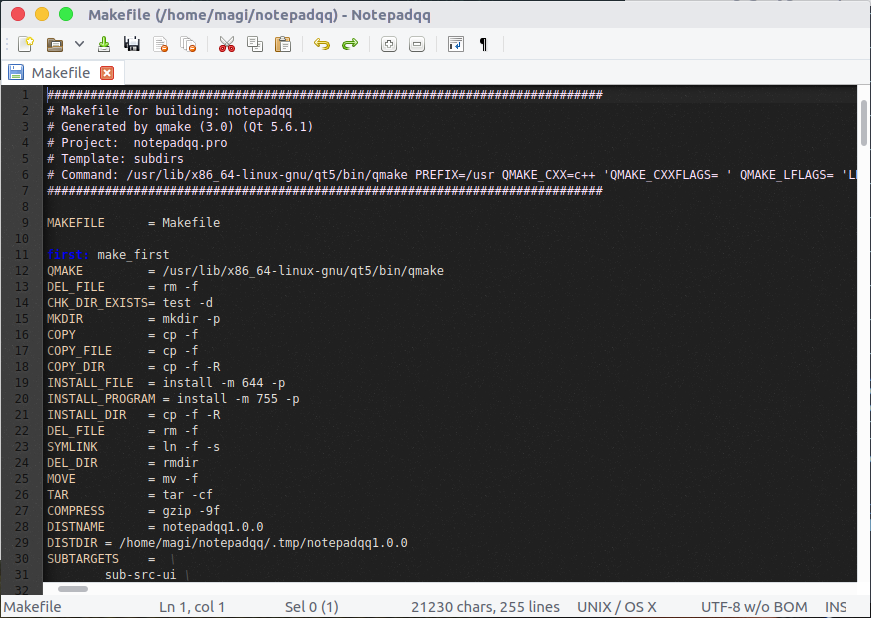Zoom out with the minus icon
This screenshot has height=618, width=871.
pos(417,44)
